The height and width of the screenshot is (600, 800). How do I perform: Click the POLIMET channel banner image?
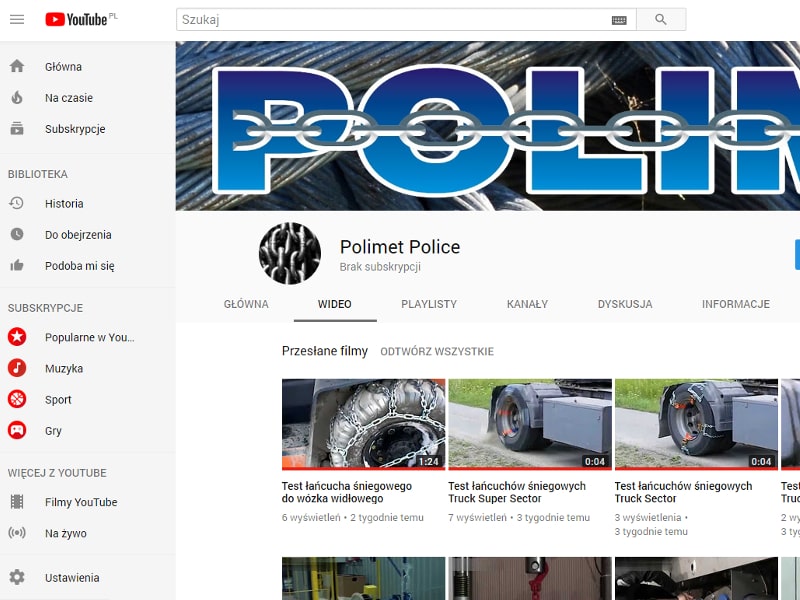[x=488, y=126]
